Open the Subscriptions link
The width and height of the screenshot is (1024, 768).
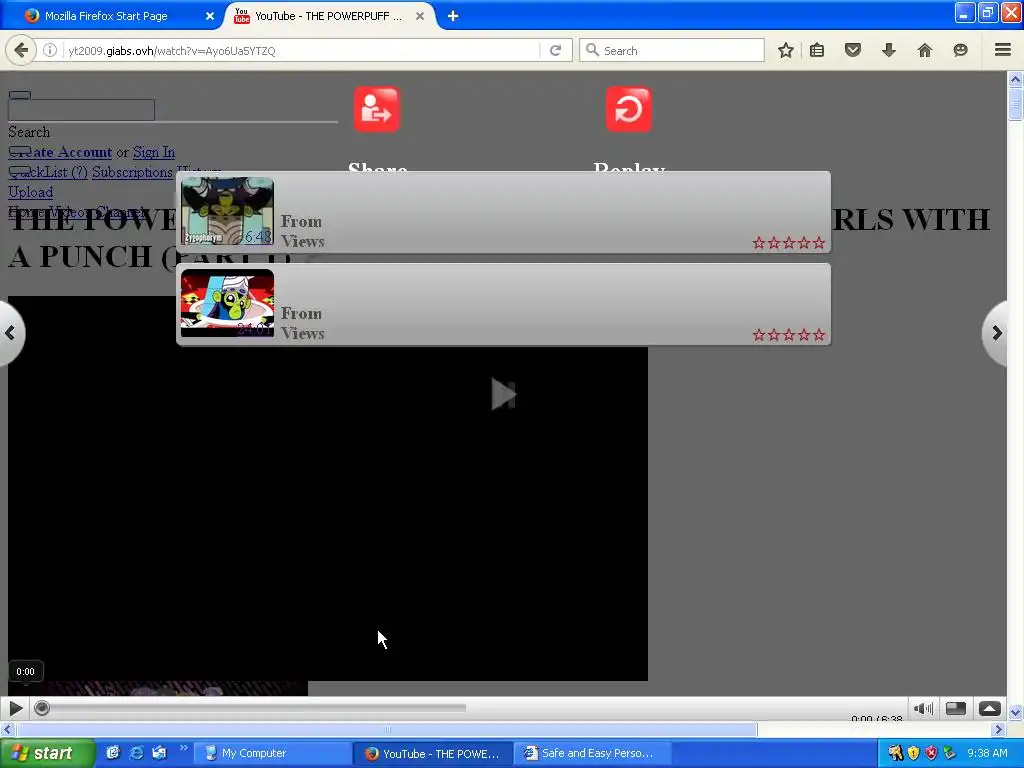(x=132, y=172)
